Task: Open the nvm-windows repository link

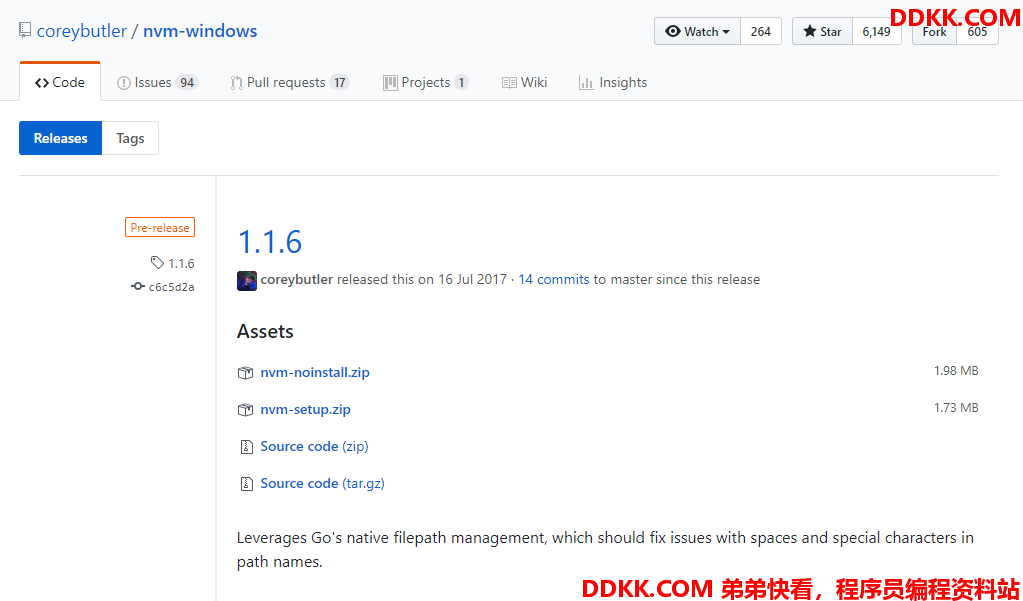Action: click(200, 31)
